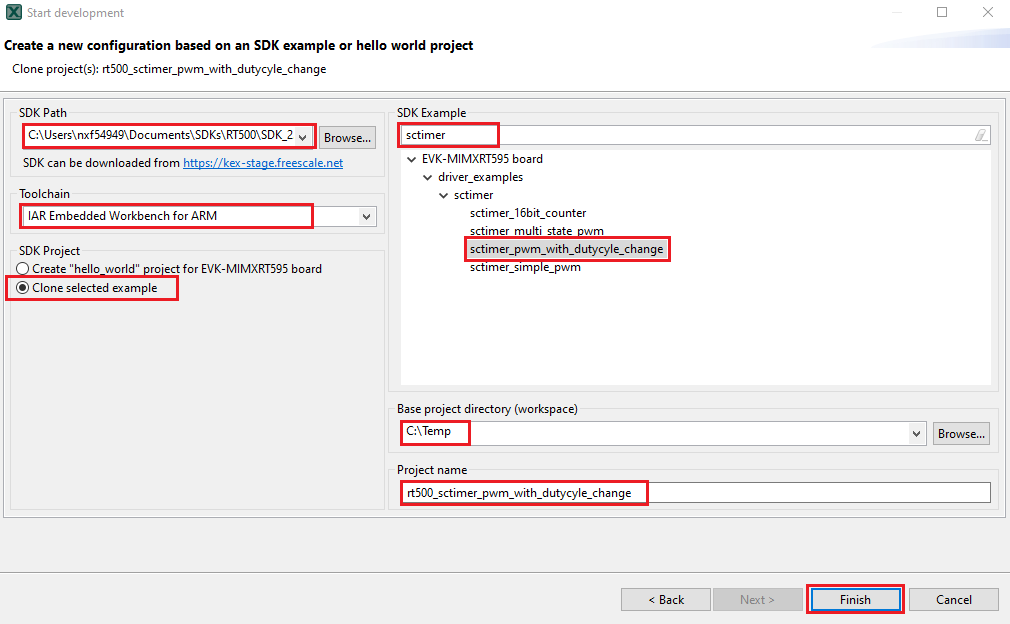Viewport: 1010px width, 624px height.
Task: Collapse the driver_examples tree node
Action: [x=428, y=177]
